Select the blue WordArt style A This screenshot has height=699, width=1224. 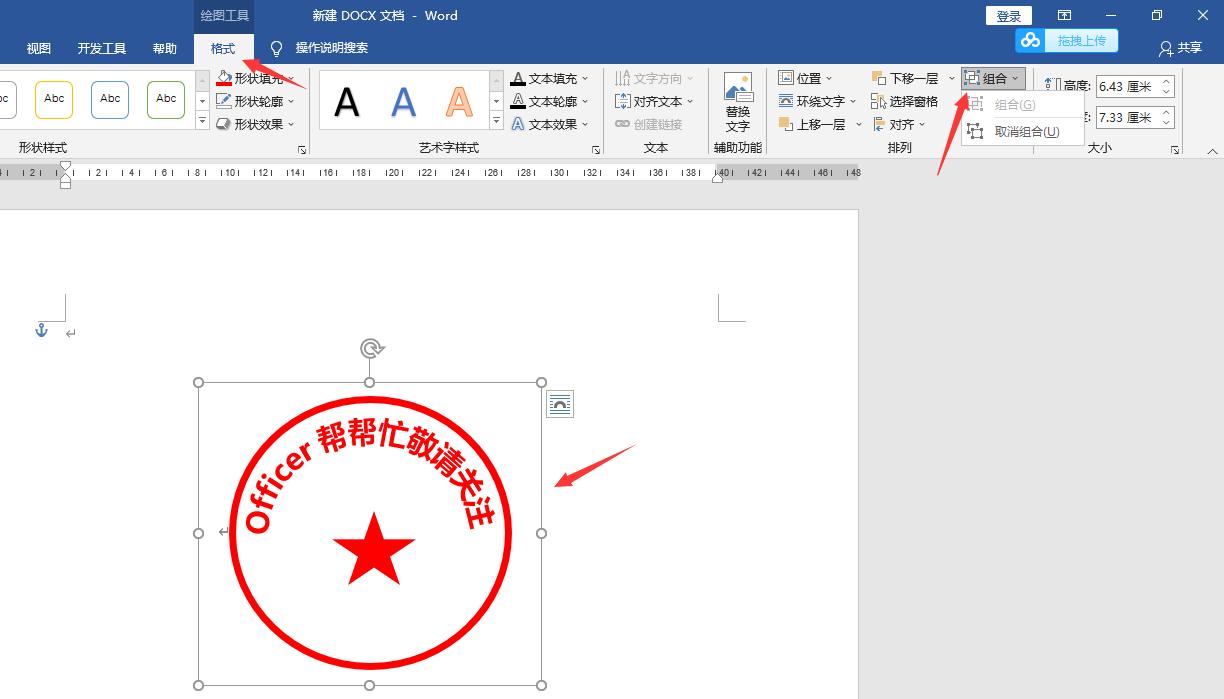point(403,100)
